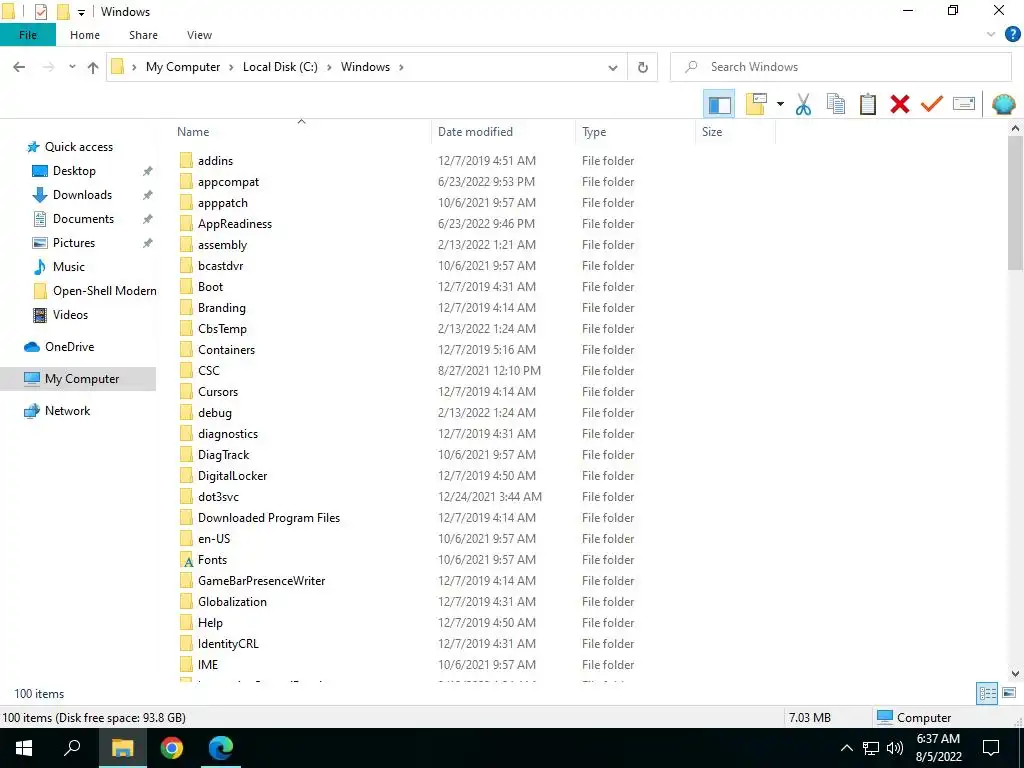Open Videos in the navigation pane
Screen dimensions: 1024x768
70,315
